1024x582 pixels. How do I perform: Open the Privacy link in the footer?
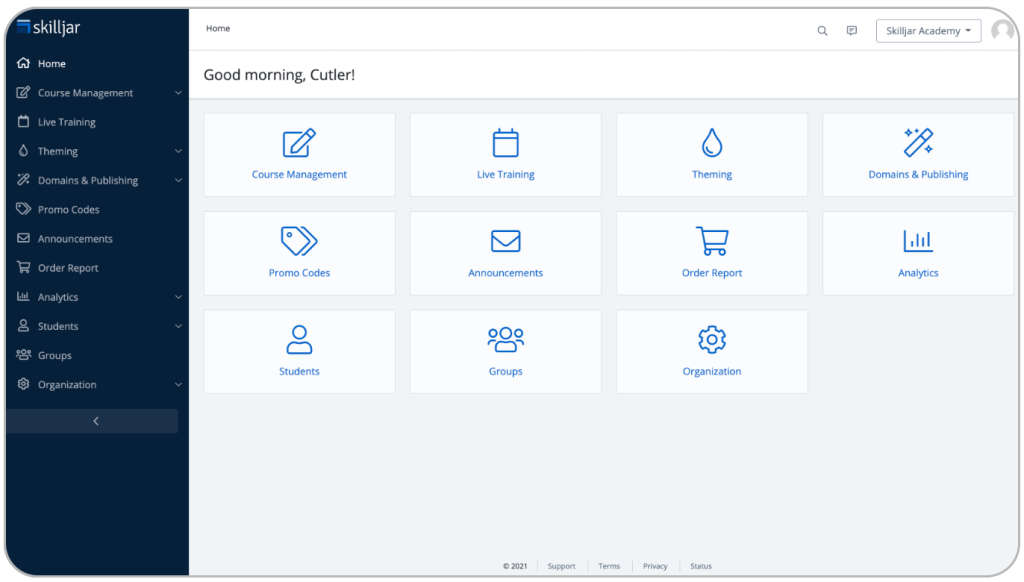655,566
